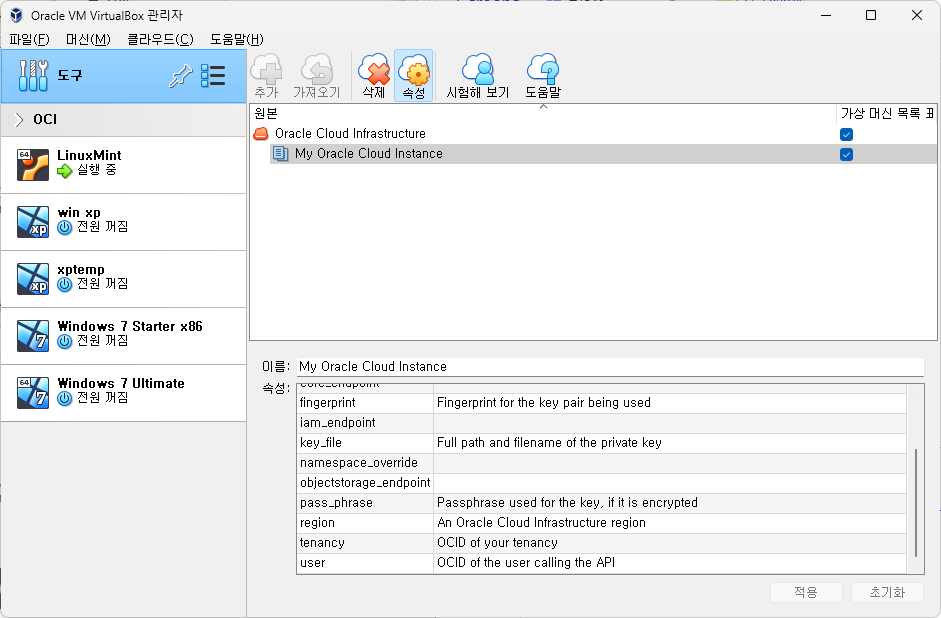Click the LinuxMint running status arrow icon

coord(64,172)
